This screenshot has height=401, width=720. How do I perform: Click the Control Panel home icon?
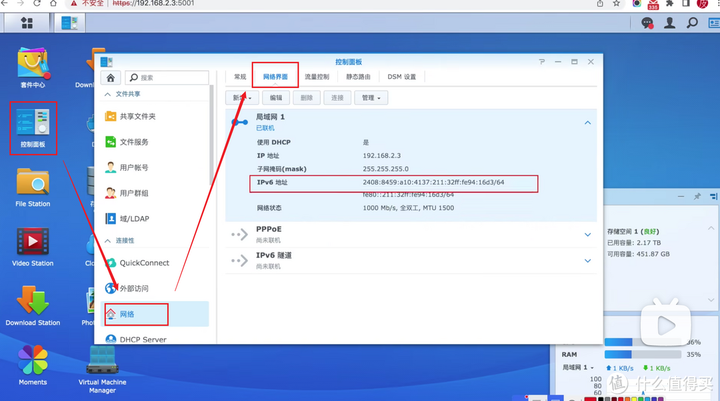coord(111,76)
